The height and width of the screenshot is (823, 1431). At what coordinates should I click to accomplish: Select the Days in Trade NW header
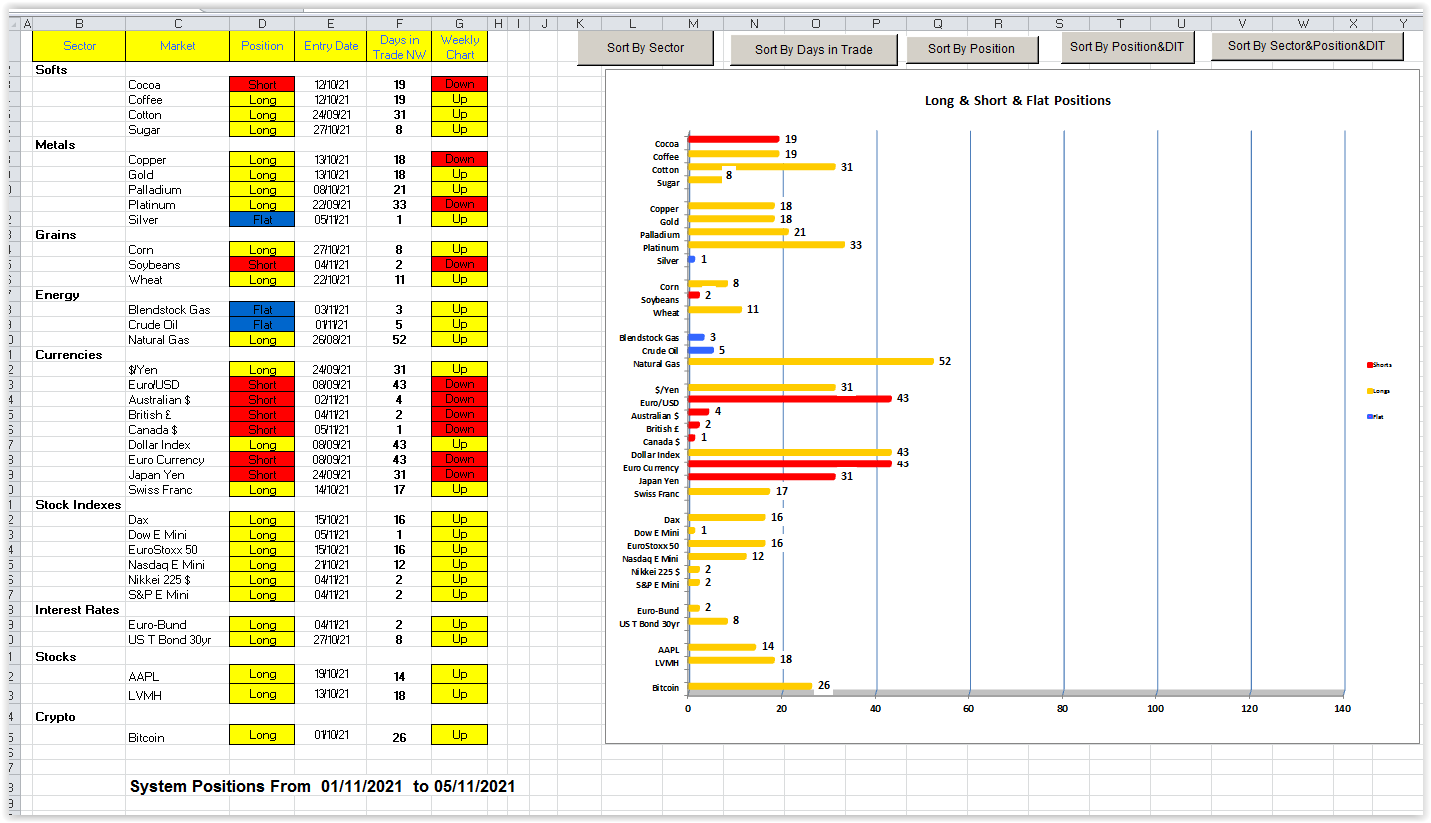[399, 47]
